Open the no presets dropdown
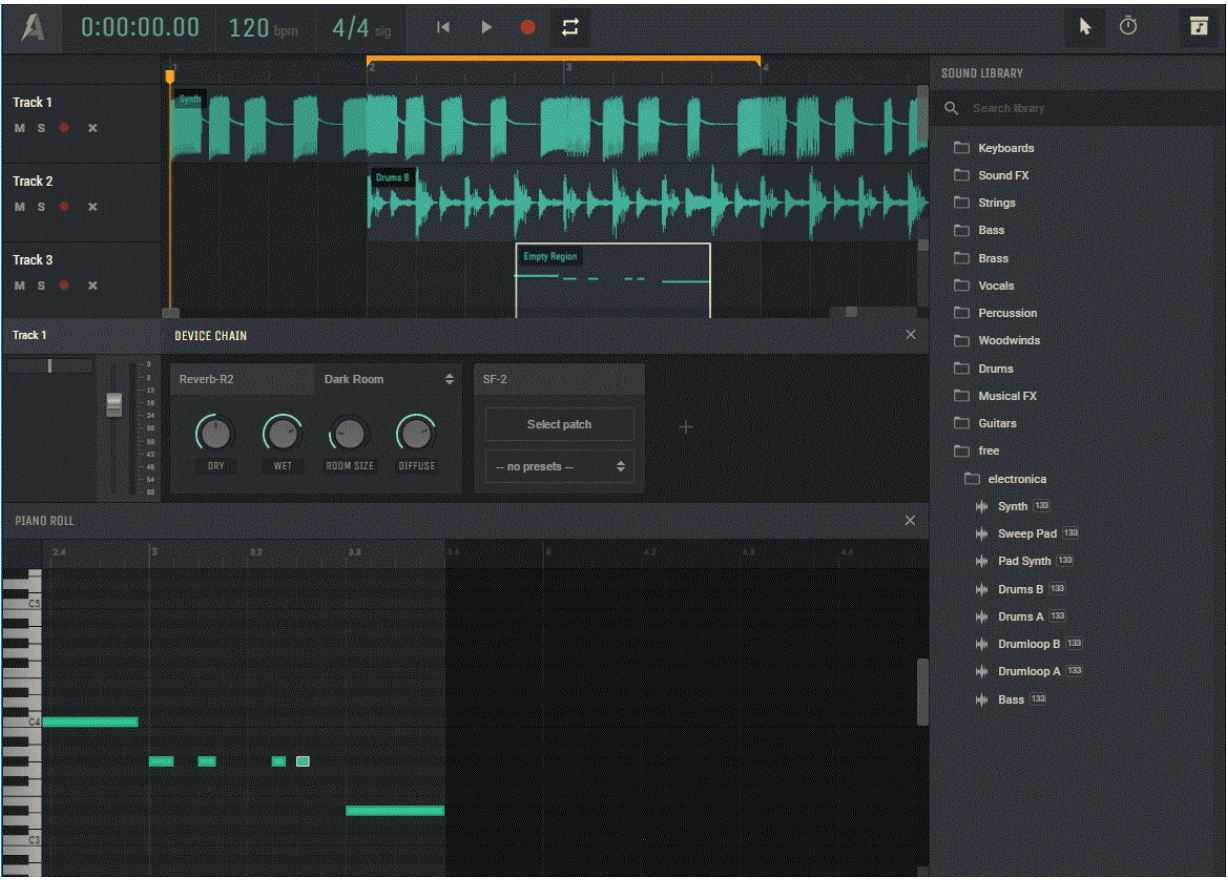 [559, 467]
